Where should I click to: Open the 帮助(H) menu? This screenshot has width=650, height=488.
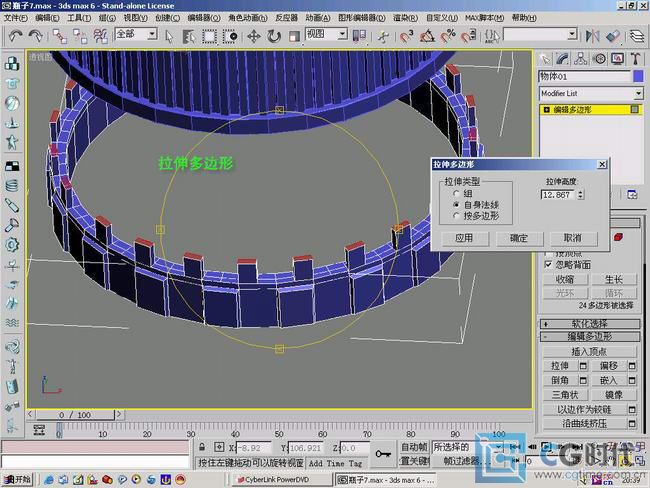(x=524, y=18)
